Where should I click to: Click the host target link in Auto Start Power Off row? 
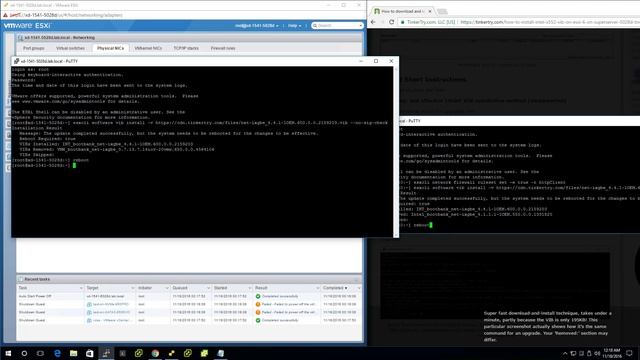pyautogui.click(x=105, y=296)
